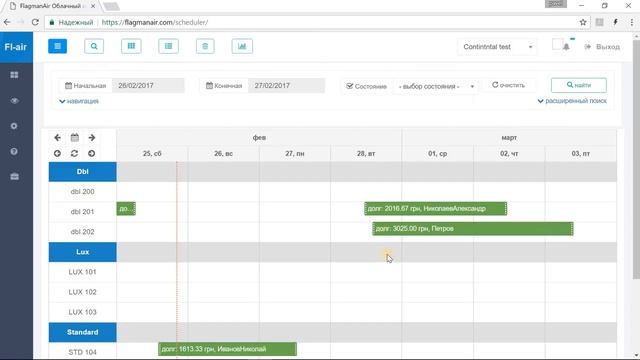
Task: Bookmark this page with star icon
Action: (583, 22)
